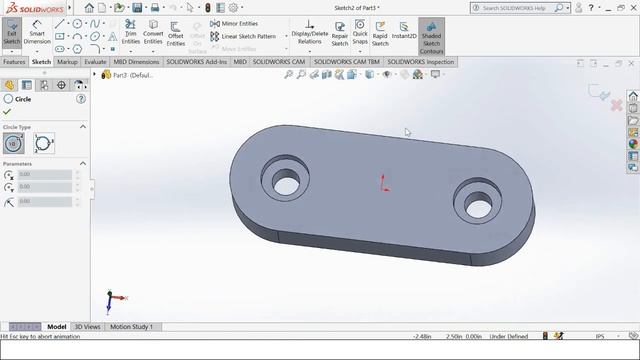Switch to the SOLIDWORKS Add-Ins tab

coord(196,62)
